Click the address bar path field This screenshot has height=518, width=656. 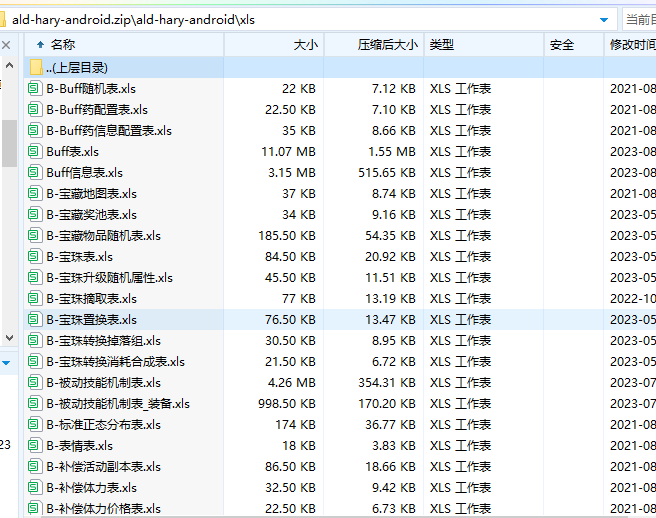[300, 19]
